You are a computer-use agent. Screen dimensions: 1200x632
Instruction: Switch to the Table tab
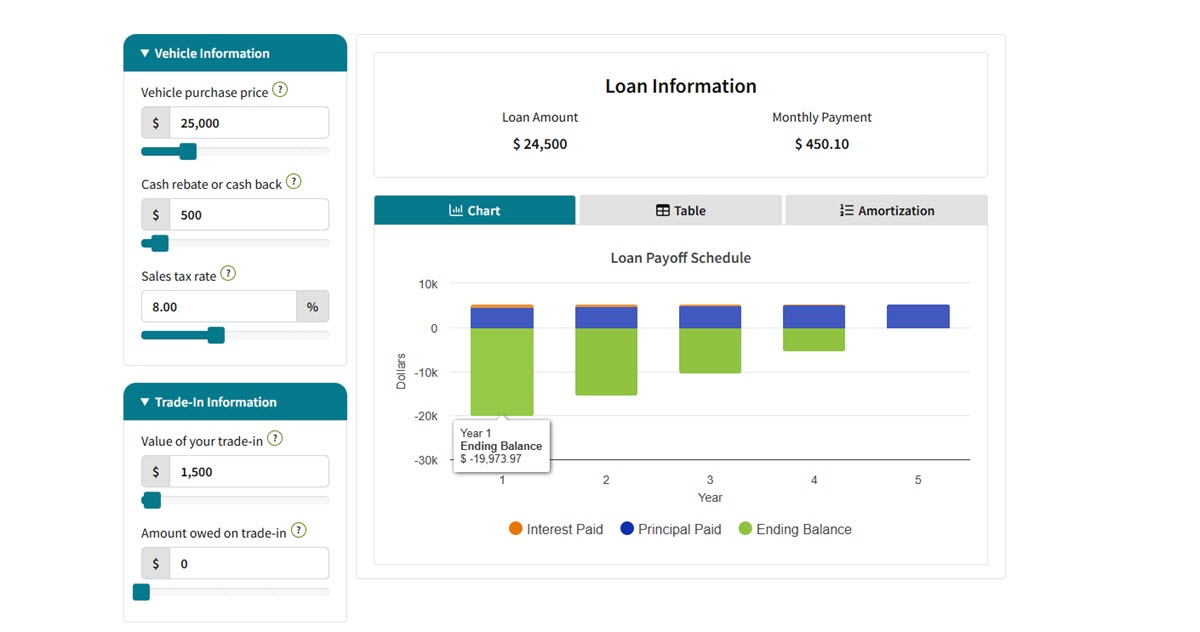[x=680, y=210]
